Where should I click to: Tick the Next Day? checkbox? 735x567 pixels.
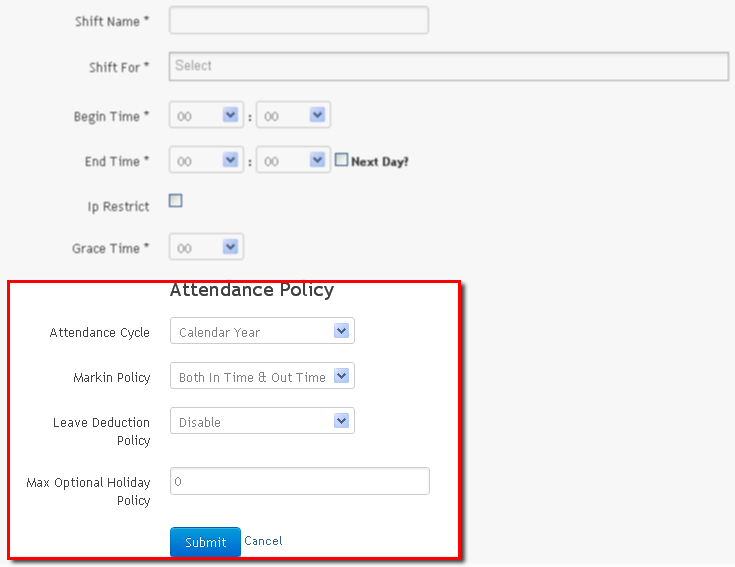341,160
